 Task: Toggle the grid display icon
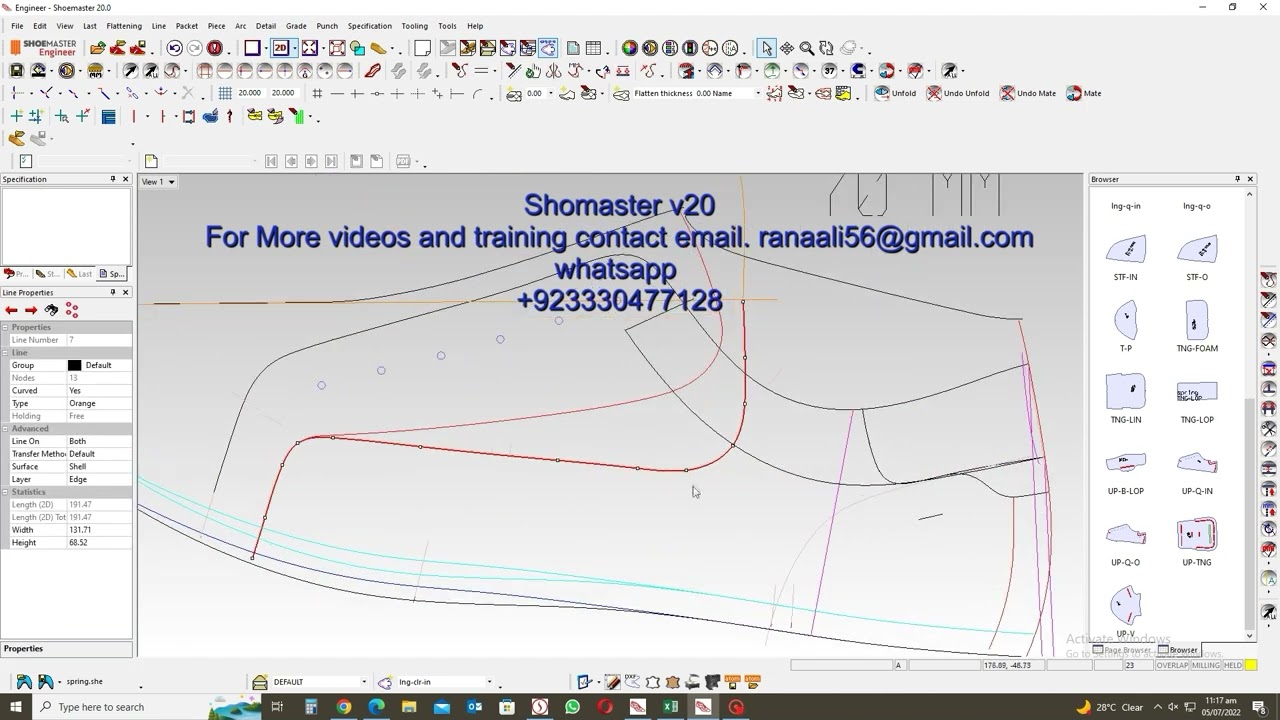click(225, 93)
